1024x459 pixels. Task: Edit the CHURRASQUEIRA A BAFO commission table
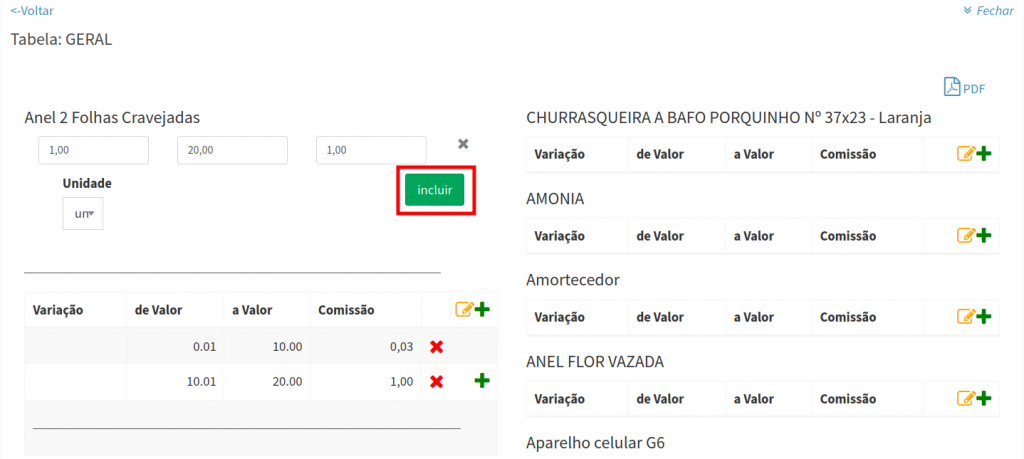[x=966, y=154]
